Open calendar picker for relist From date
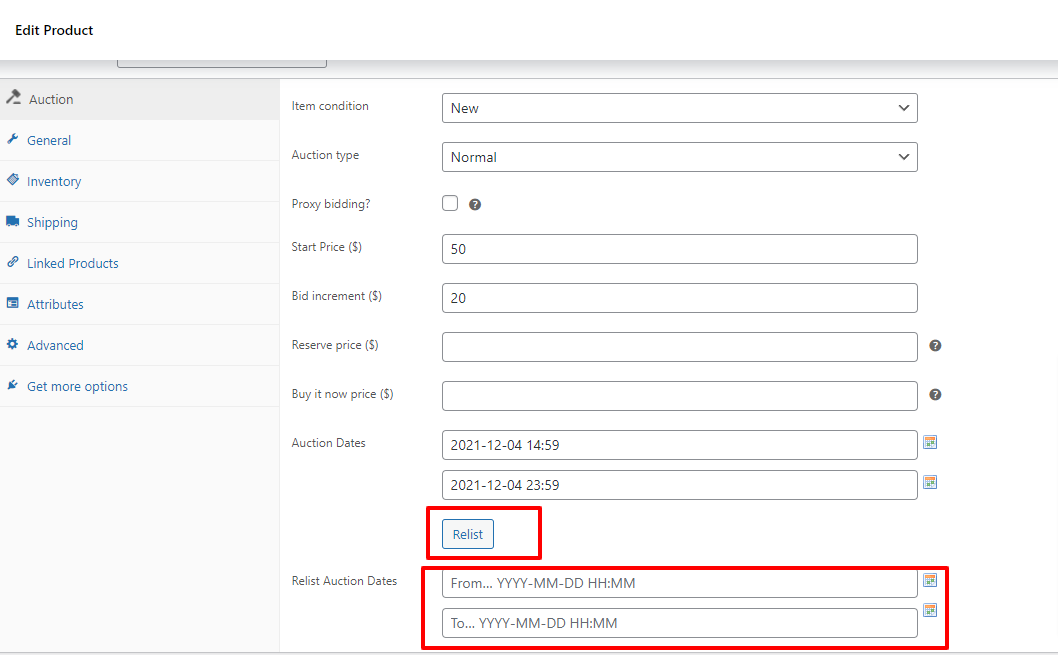1058x655 pixels. point(929,580)
